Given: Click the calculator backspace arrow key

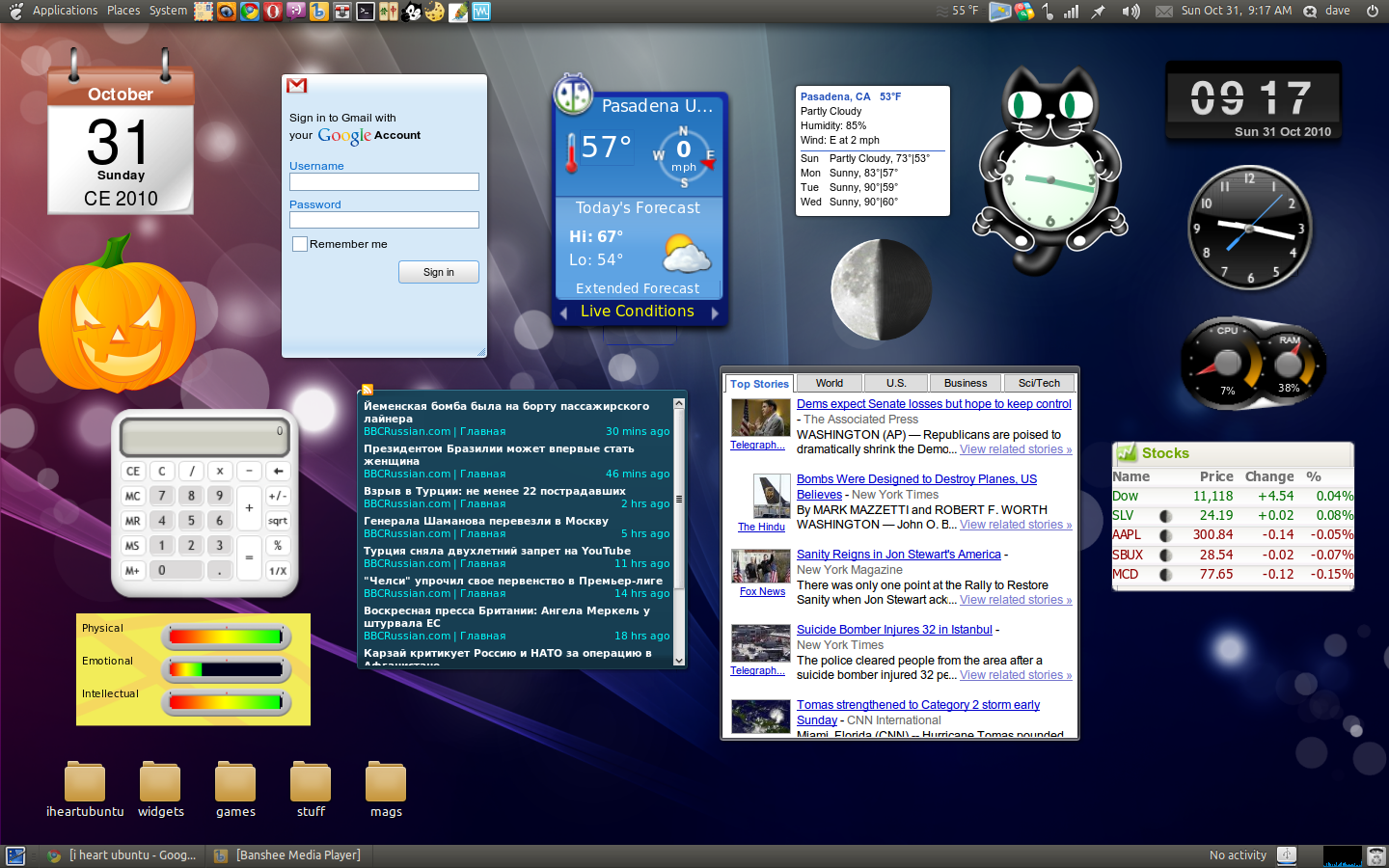Looking at the screenshot, I should tap(278, 471).
